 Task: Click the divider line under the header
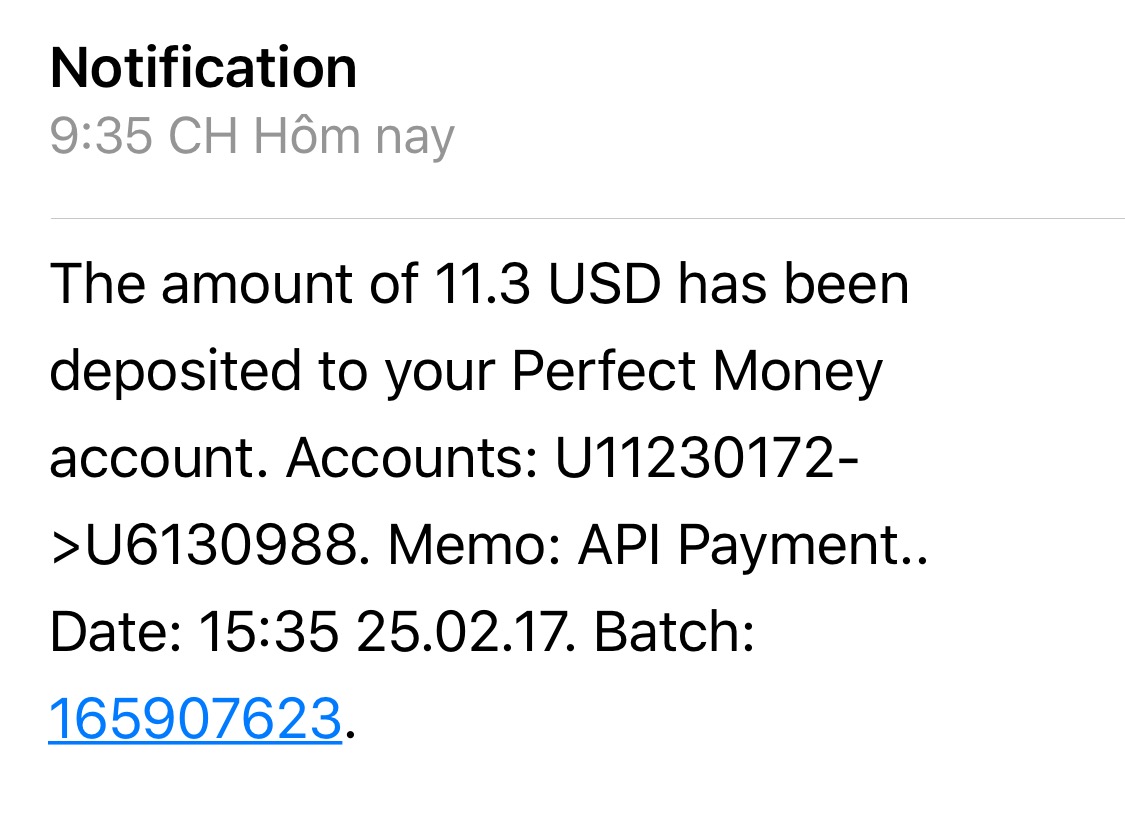click(586, 217)
